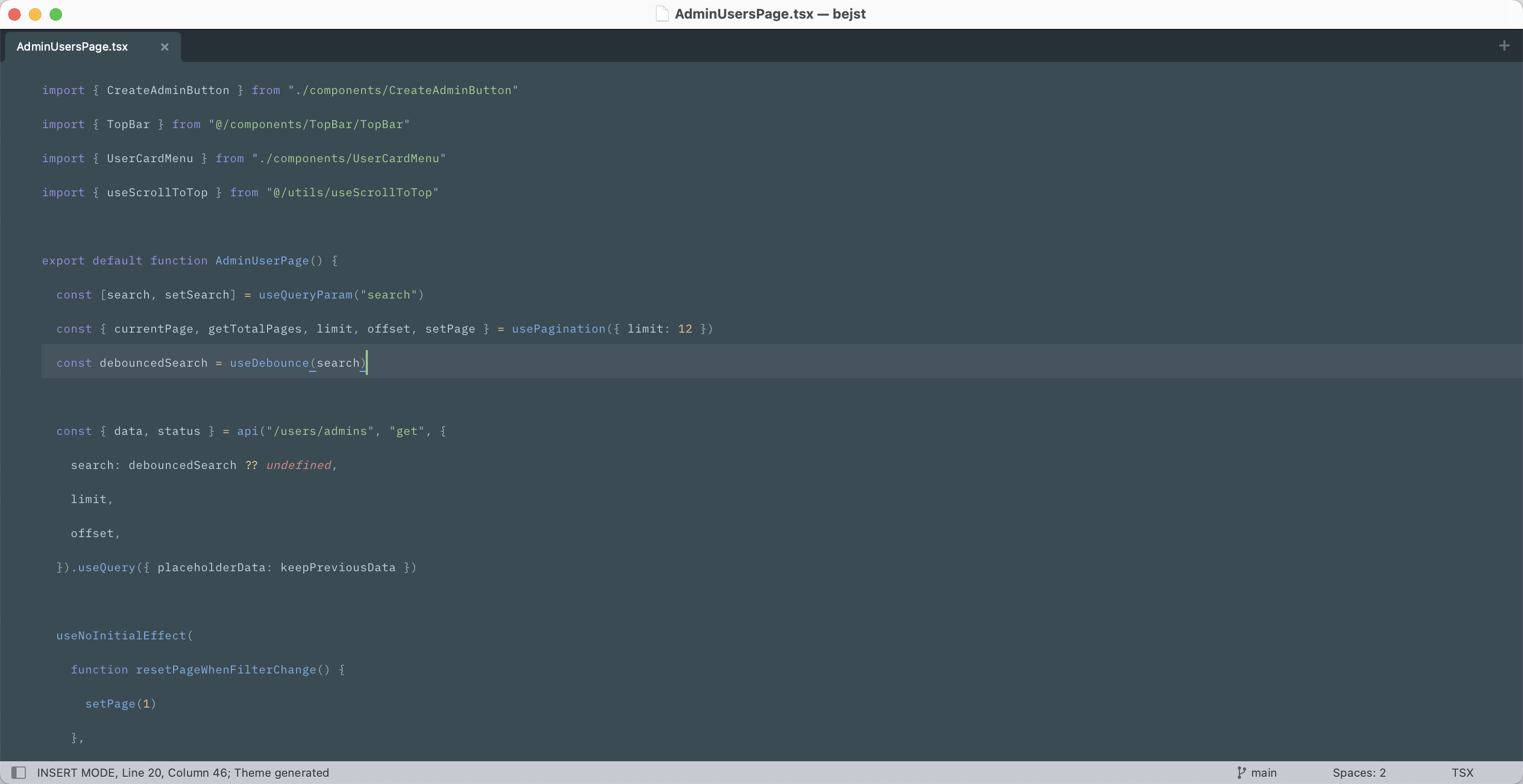Click the status variable in destructuring
This screenshot has width=1523, height=784.
179,431
